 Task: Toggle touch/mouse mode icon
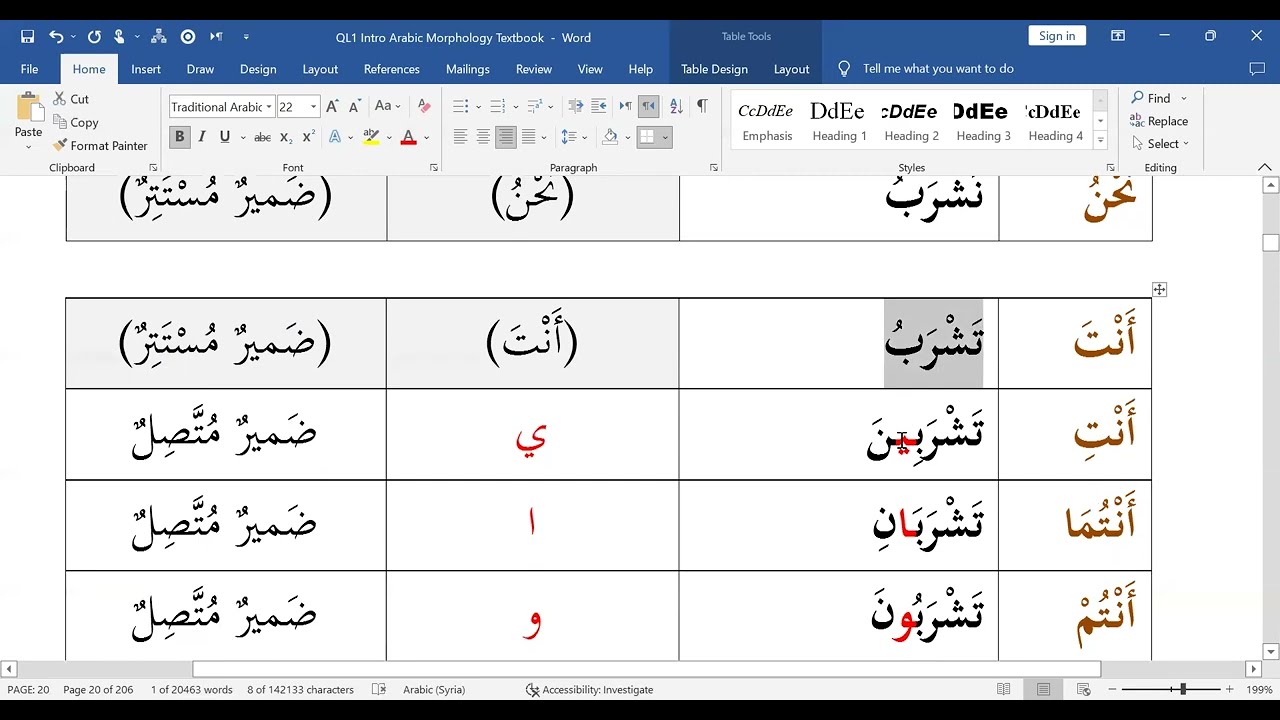(x=120, y=37)
